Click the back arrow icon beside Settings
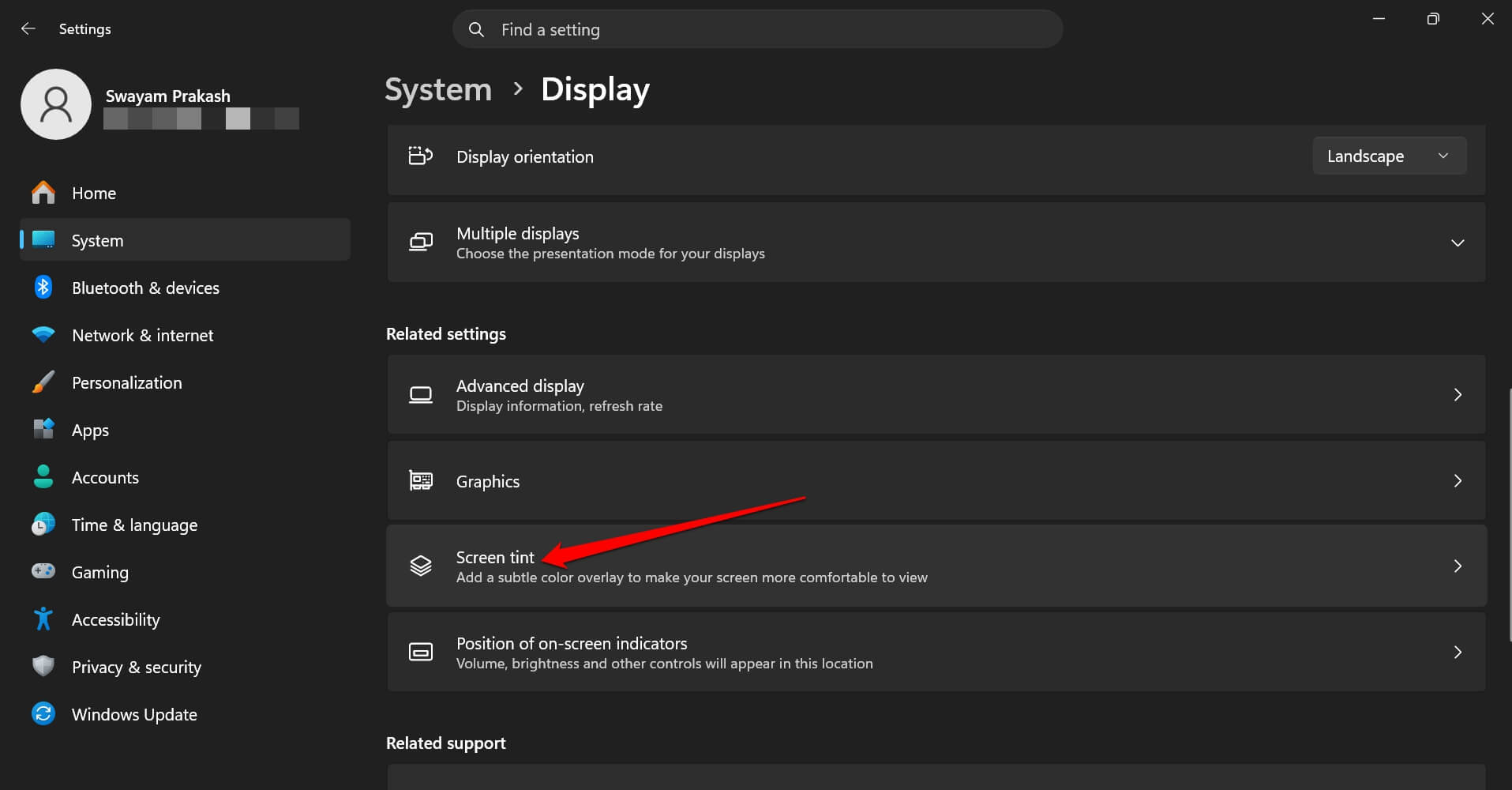 pyautogui.click(x=28, y=28)
